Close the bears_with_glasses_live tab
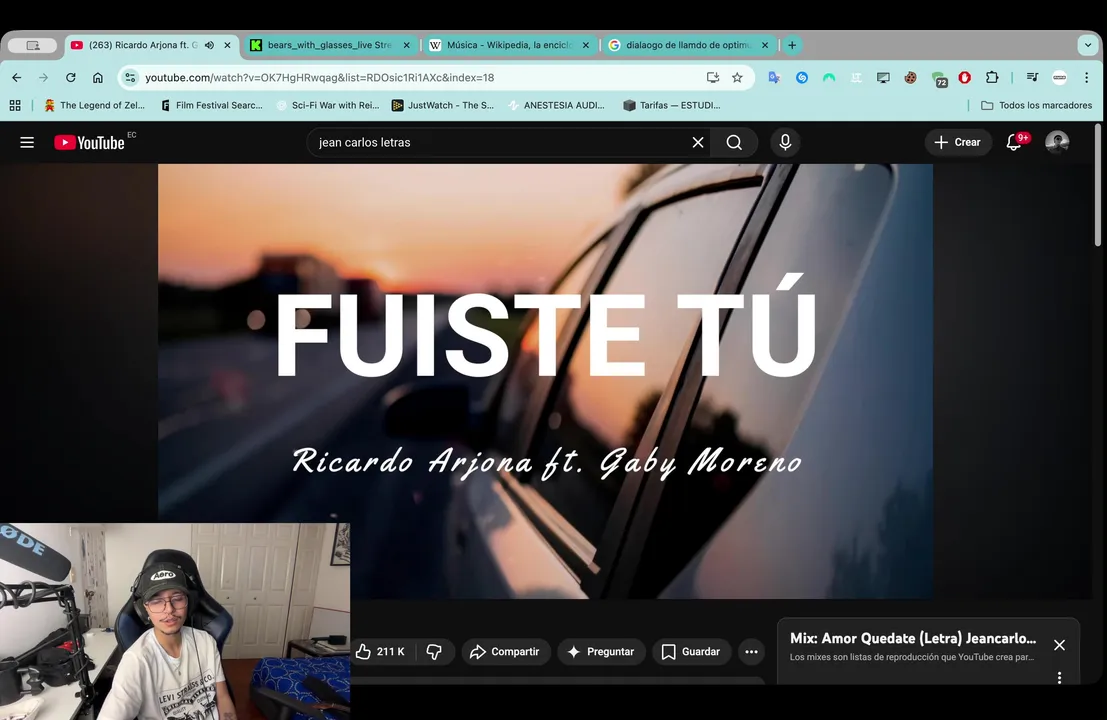Viewport: 1107px width, 720px height. click(x=407, y=45)
